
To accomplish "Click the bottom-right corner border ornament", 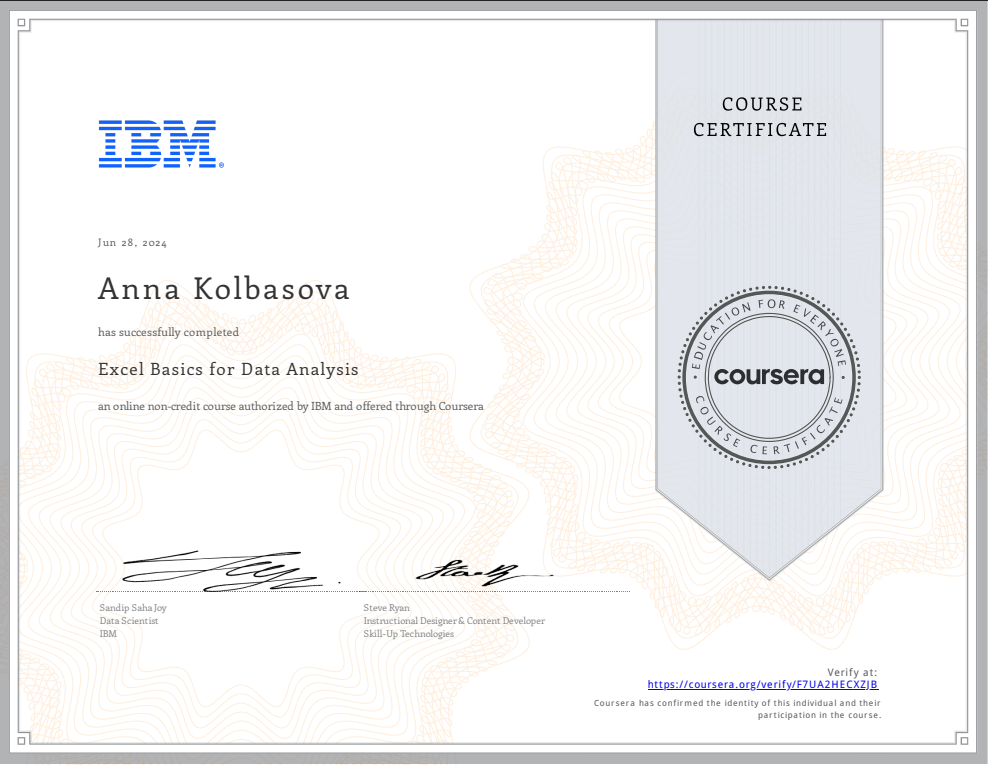I will tap(964, 740).
